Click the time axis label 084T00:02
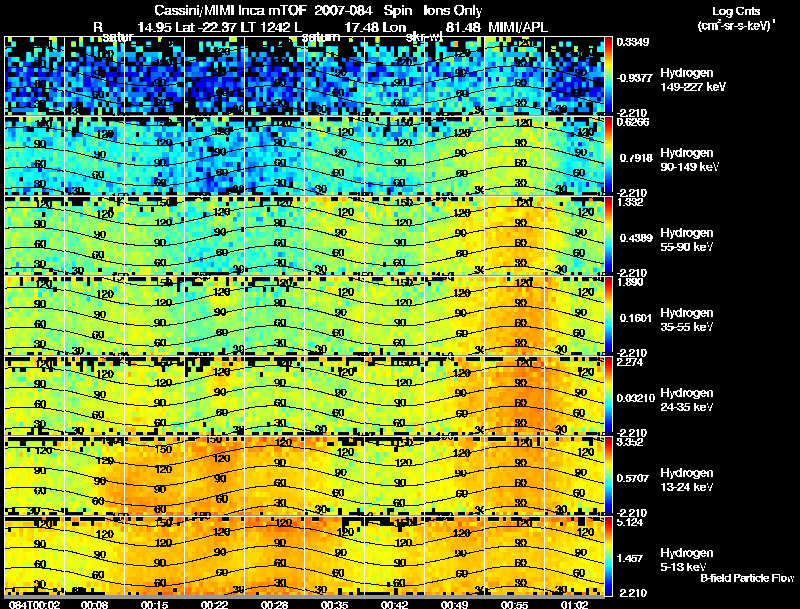Viewport: 800px width, 609px height. point(35,604)
